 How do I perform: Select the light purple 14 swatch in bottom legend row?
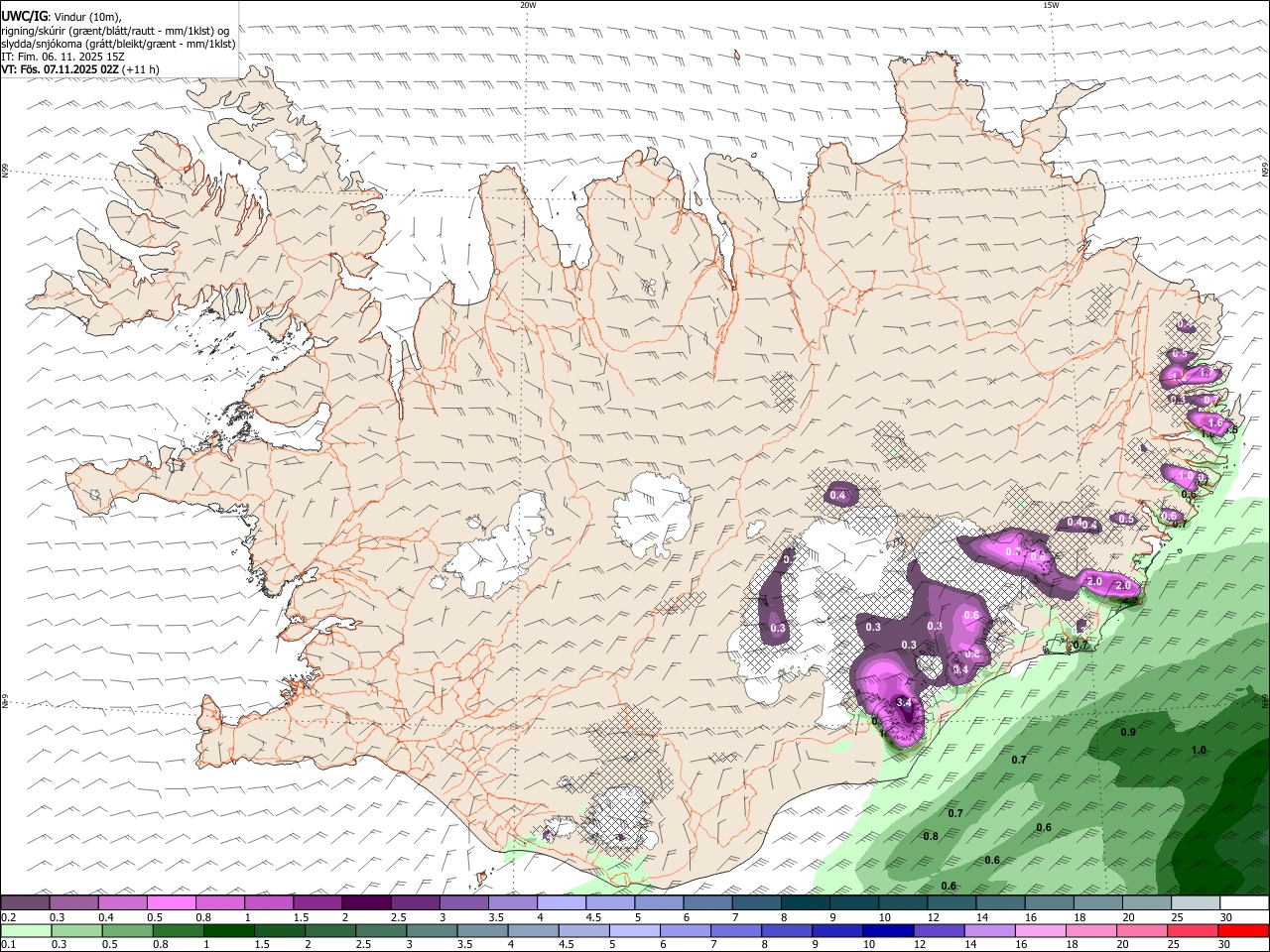990,931
